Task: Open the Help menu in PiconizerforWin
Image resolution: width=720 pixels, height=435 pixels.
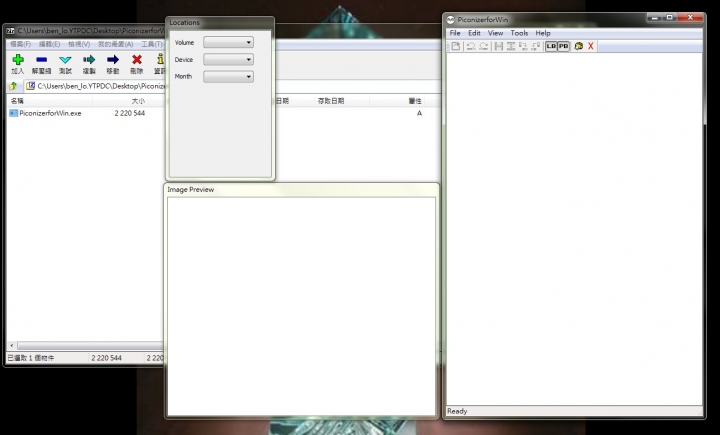Action: 543,33
